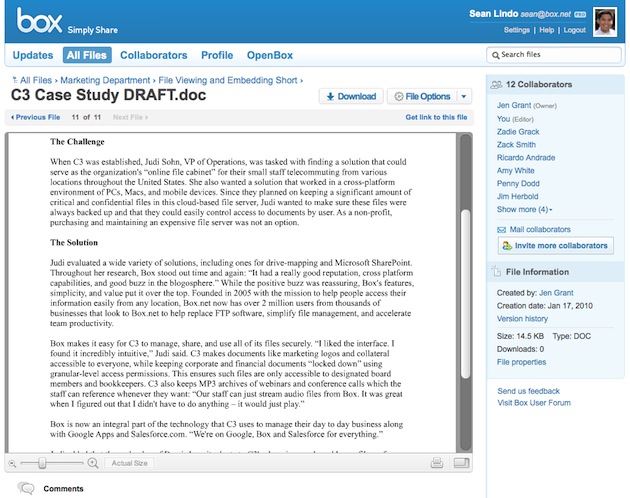Image resolution: width=630 pixels, height=498 pixels.
Task: Open Version history link
Action: tap(522, 318)
